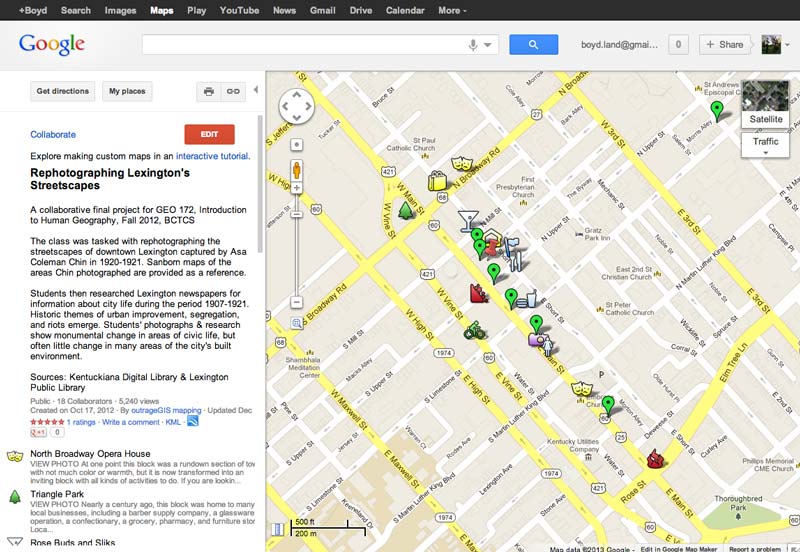Image resolution: width=800 pixels, height=552 pixels.
Task: Open the interactive tutorial link
Action: [212, 156]
